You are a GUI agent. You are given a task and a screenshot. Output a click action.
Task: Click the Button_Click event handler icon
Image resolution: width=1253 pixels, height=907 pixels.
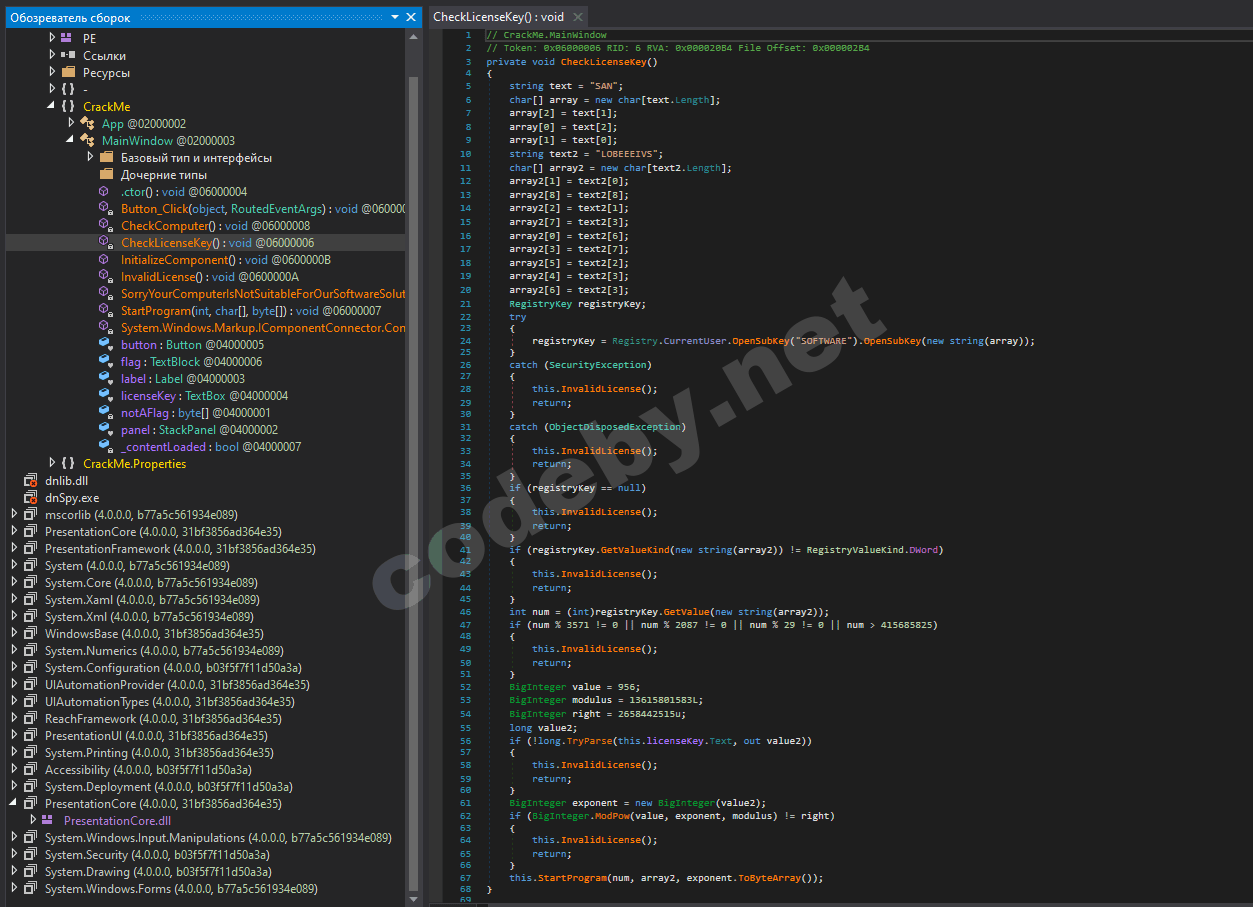(105, 208)
